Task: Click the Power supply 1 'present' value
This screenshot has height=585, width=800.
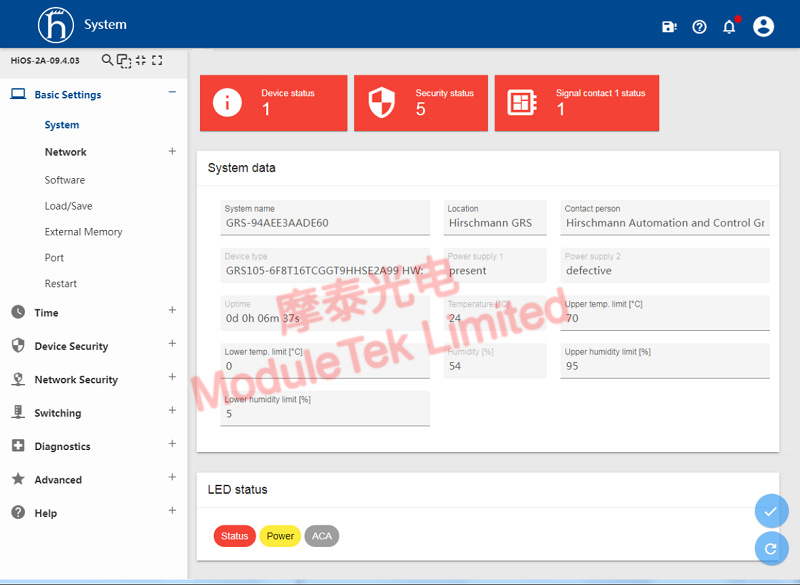Action: click(468, 271)
